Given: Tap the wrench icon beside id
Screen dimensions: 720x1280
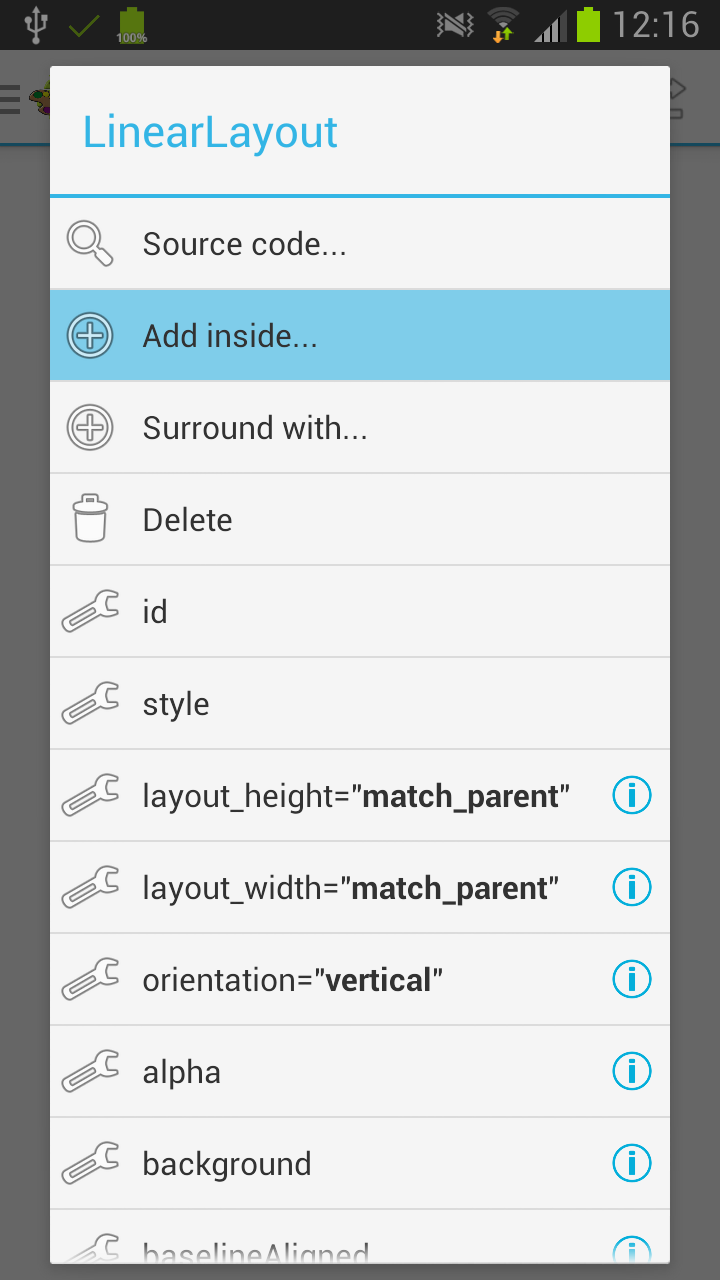Looking at the screenshot, I should point(90,612).
